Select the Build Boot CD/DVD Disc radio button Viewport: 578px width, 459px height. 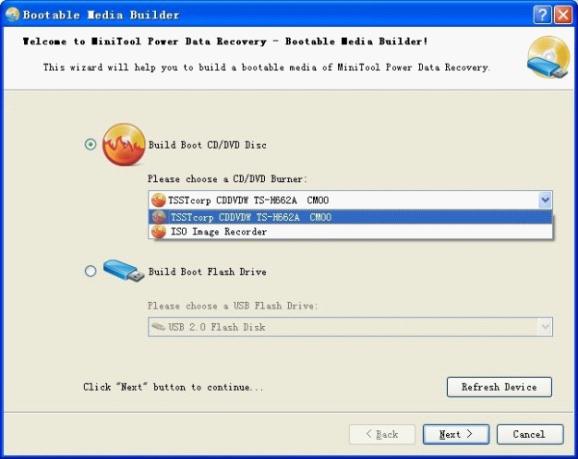point(90,144)
